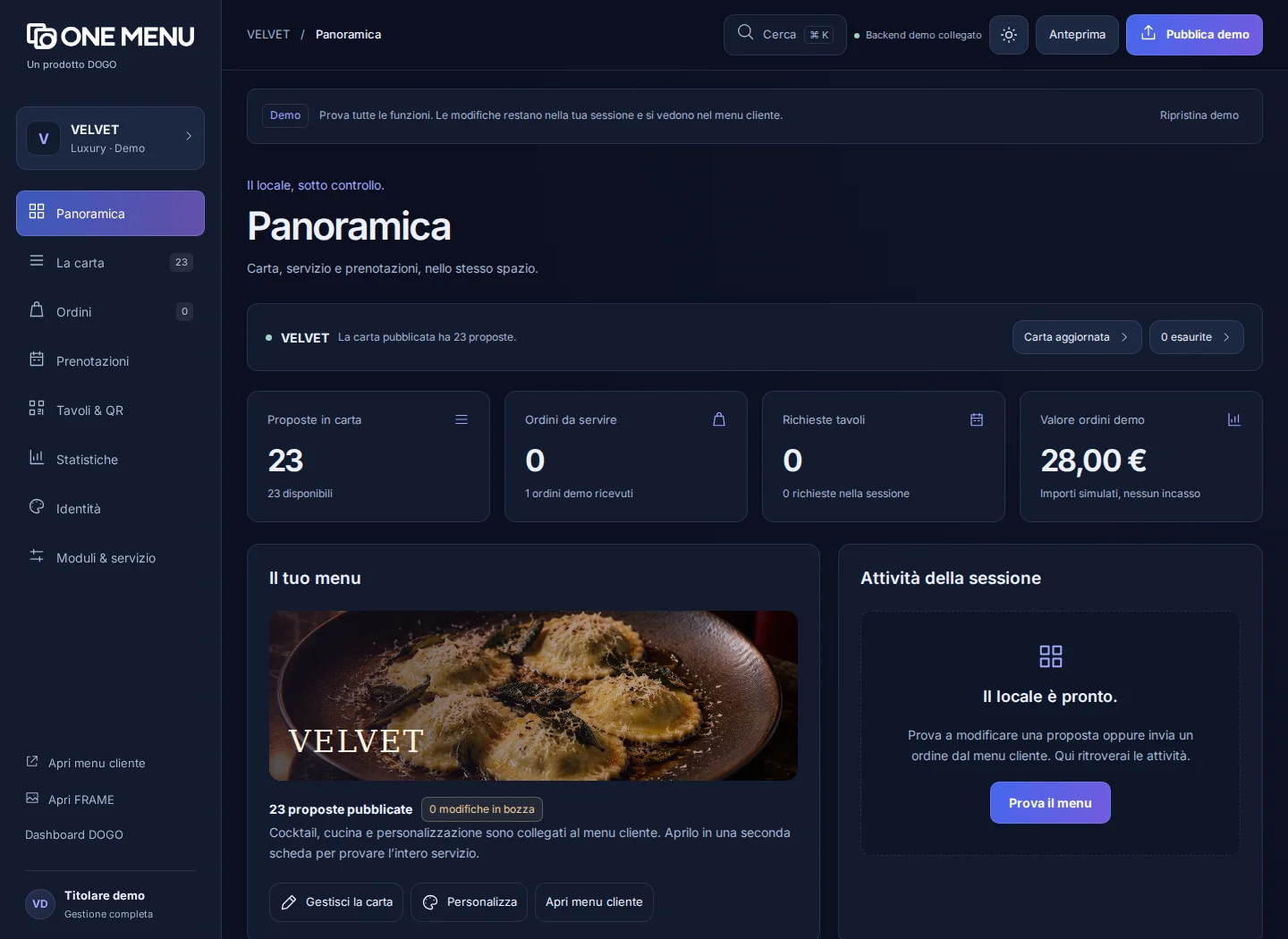This screenshot has height=939, width=1288.
Task: Toggle the light theme sun icon
Action: tap(1009, 35)
